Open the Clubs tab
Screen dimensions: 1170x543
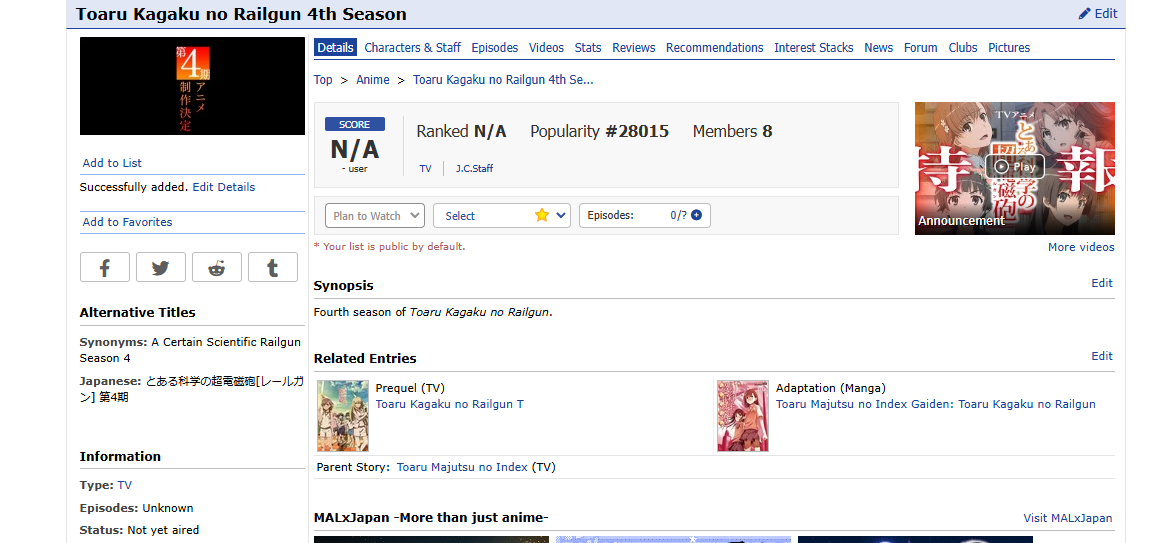click(x=963, y=48)
